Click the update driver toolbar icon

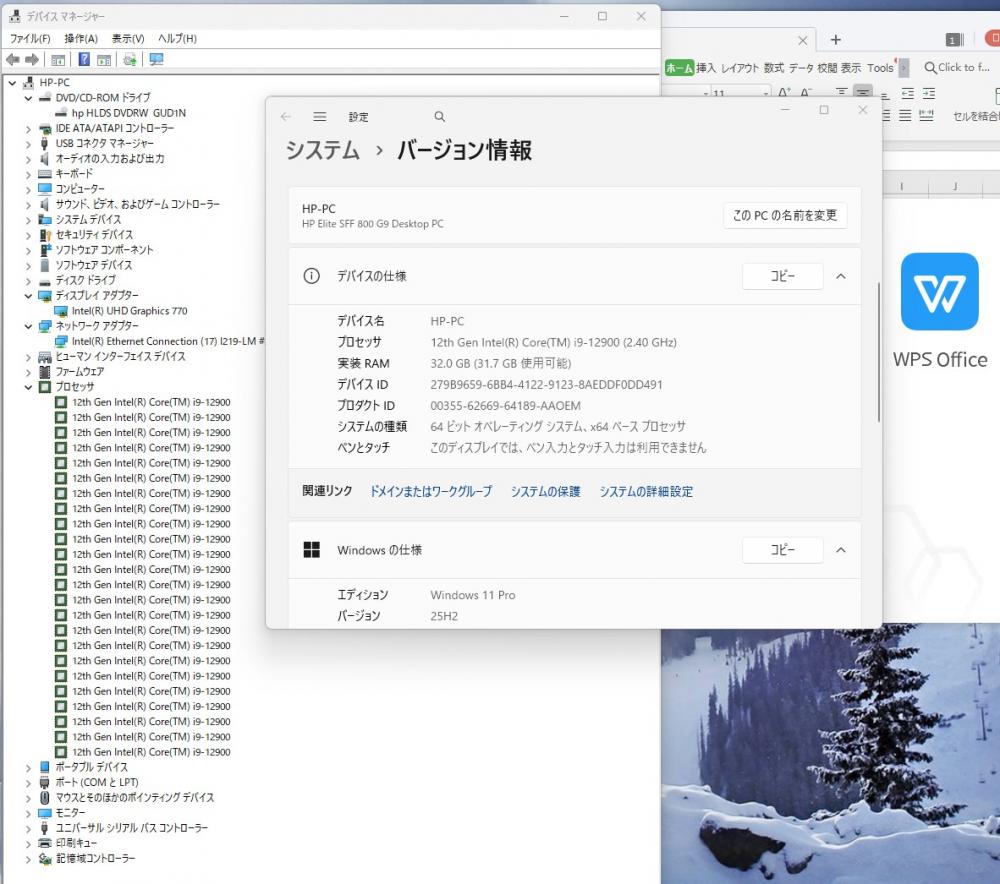coord(129,60)
